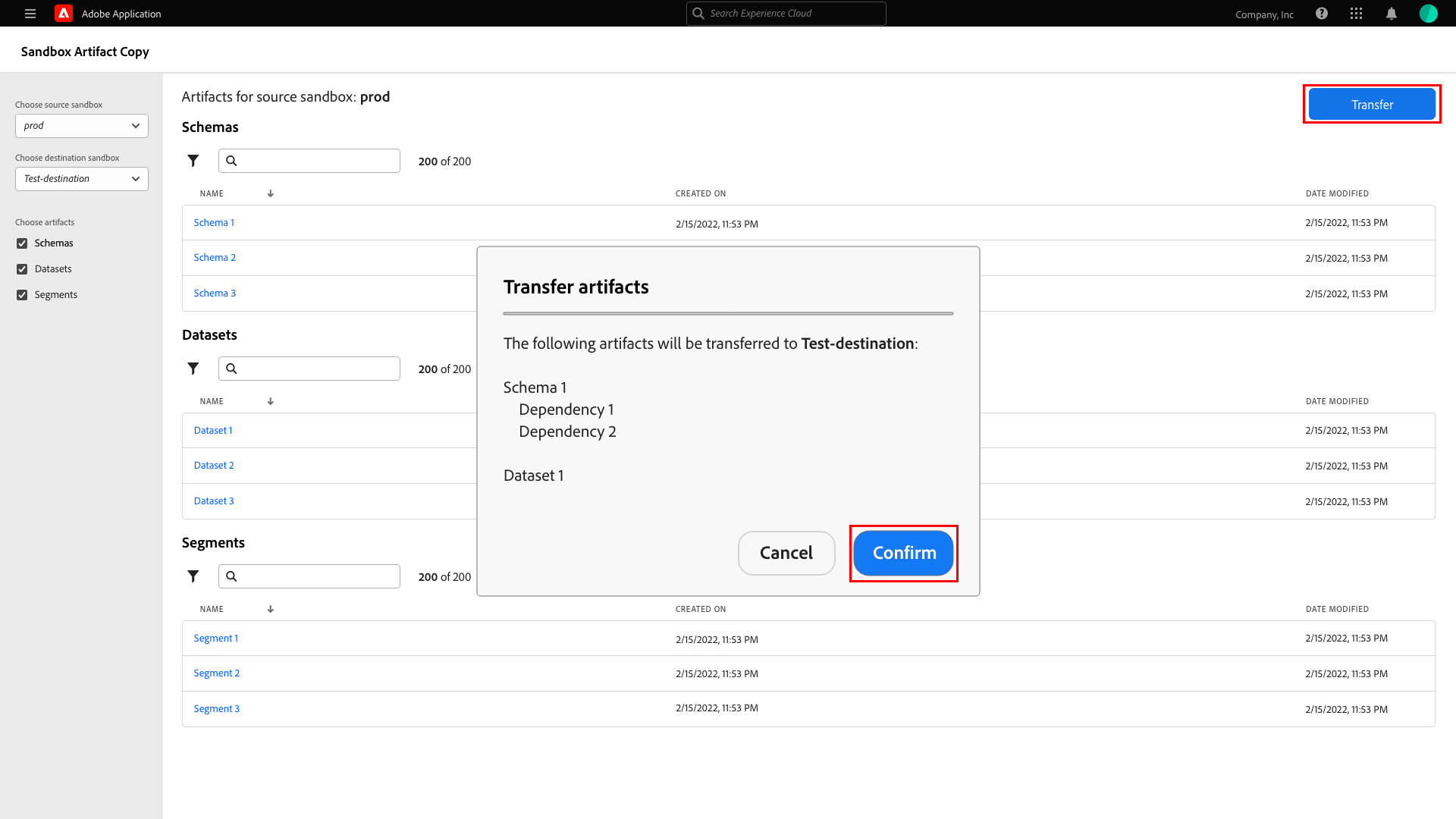
Task: Open the hamburger navigation menu
Action: point(30,14)
